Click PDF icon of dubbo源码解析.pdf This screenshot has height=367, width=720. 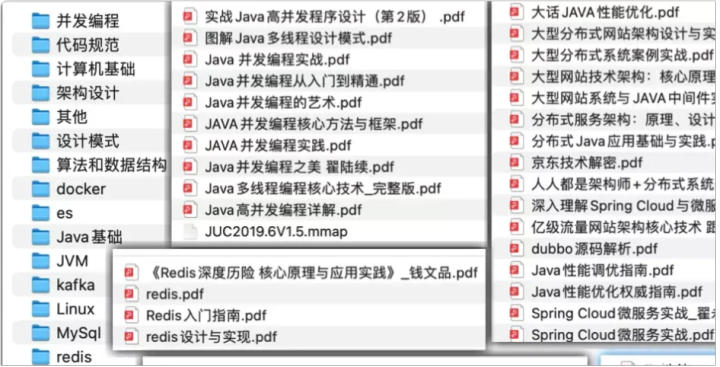pyautogui.click(x=515, y=248)
